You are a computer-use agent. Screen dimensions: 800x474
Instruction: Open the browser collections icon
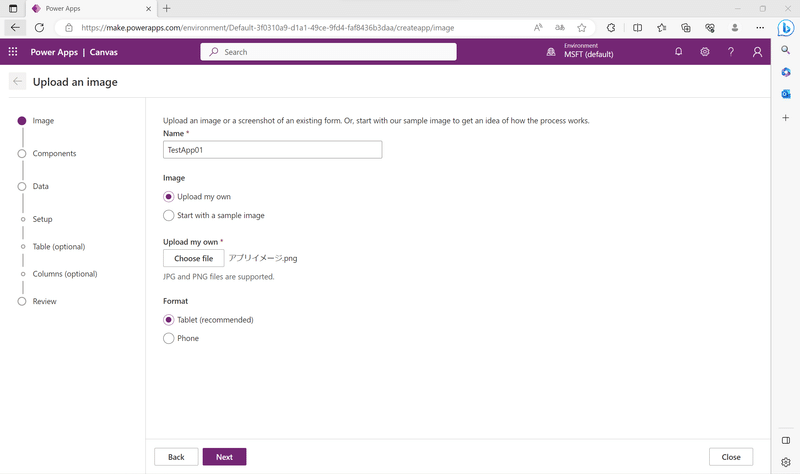(x=686, y=28)
